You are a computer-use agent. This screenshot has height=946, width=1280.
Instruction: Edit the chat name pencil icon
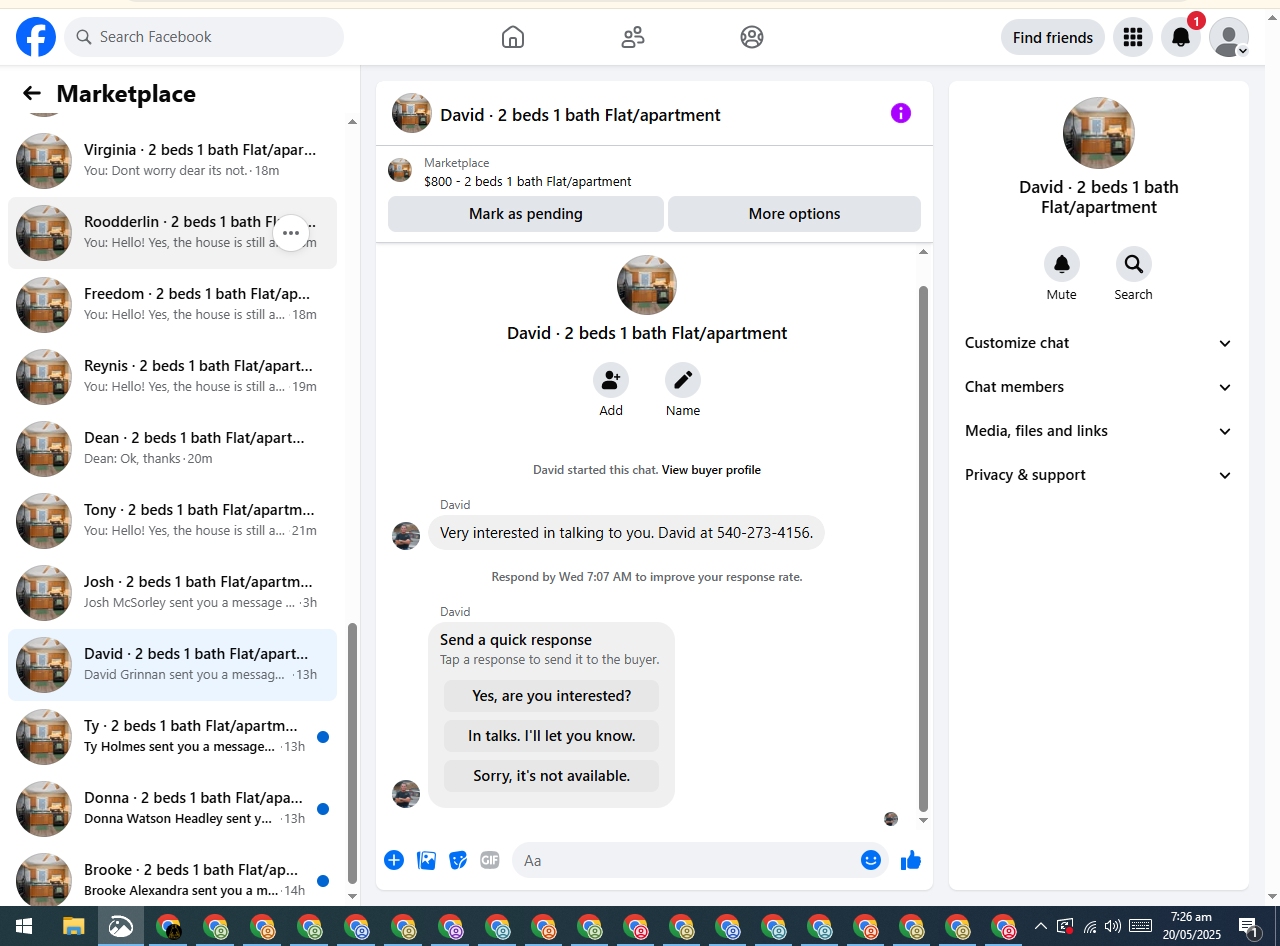point(683,380)
